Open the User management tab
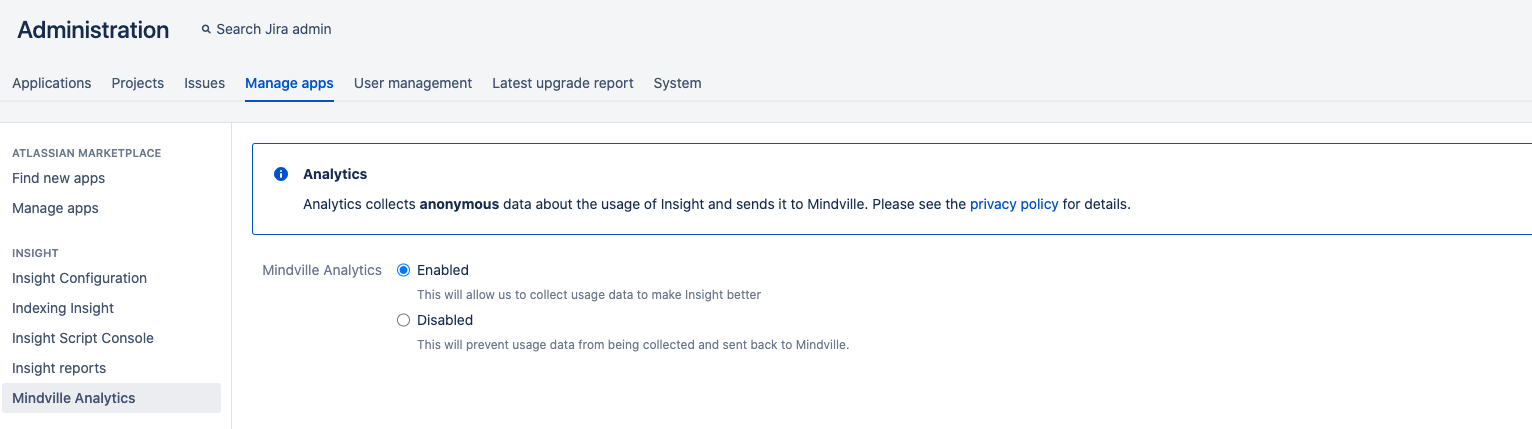This screenshot has height=429, width=1532. coord(413,83)
